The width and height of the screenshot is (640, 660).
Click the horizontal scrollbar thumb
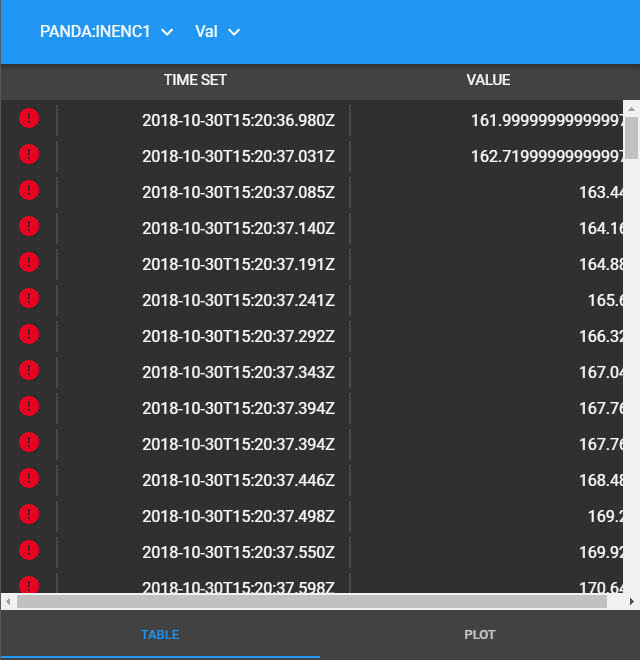(x=310, y=602)
